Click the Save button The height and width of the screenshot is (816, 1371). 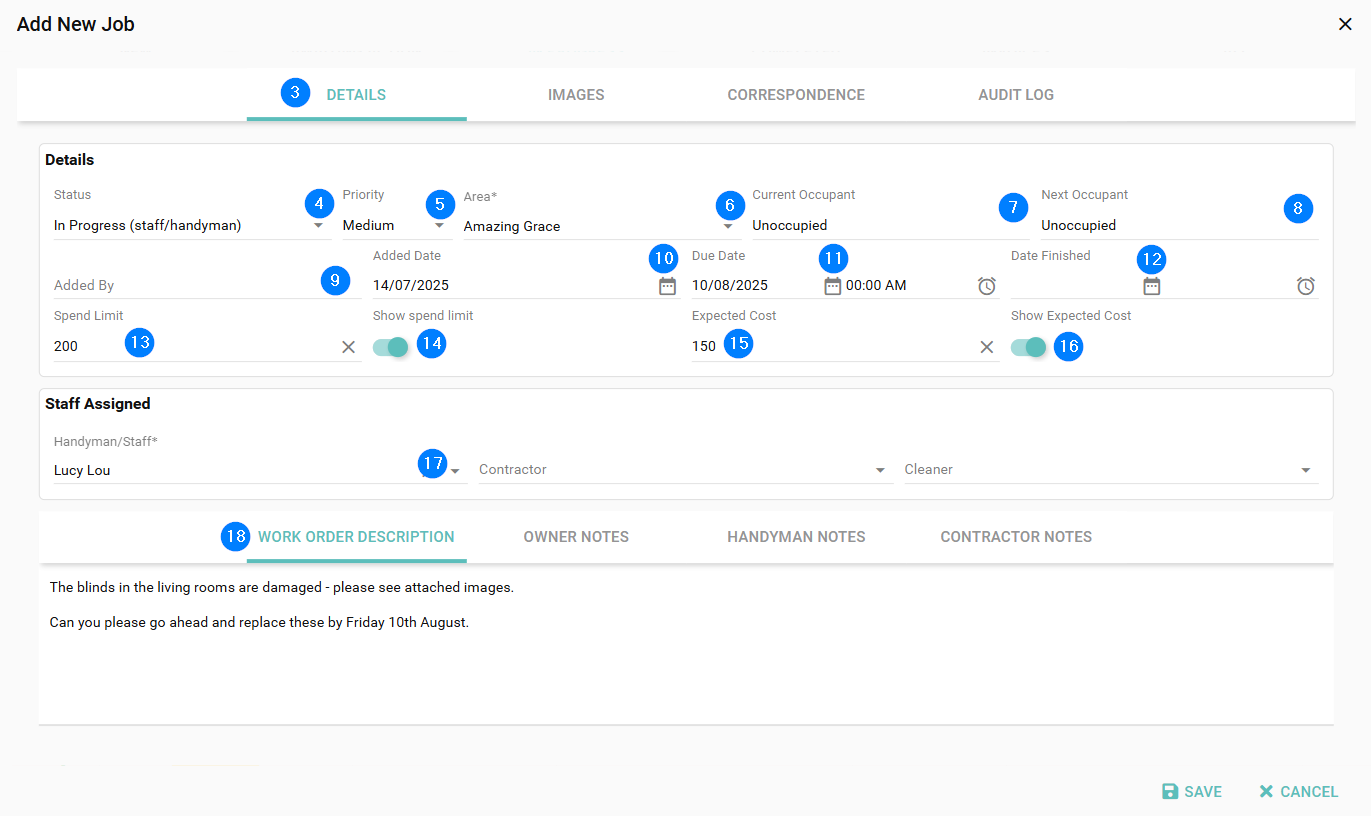[x=1192, y=792]
